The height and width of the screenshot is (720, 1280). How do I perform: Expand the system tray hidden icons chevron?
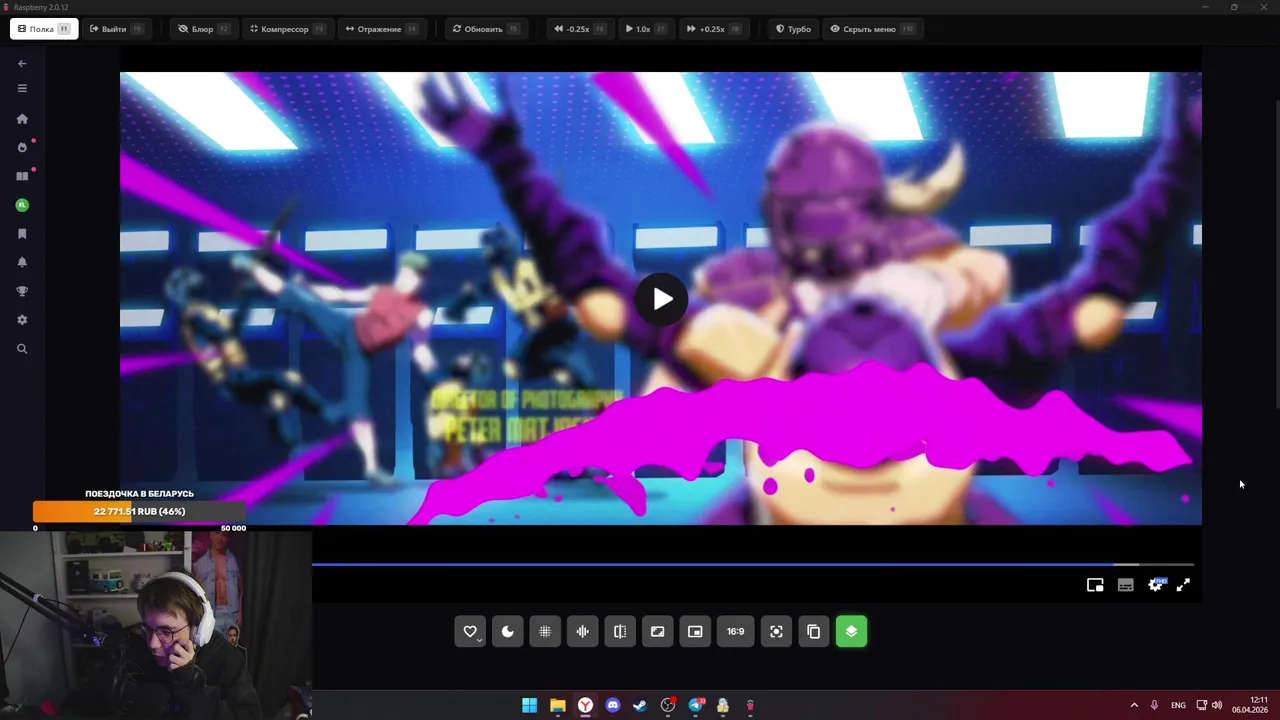click(1134, 706)
